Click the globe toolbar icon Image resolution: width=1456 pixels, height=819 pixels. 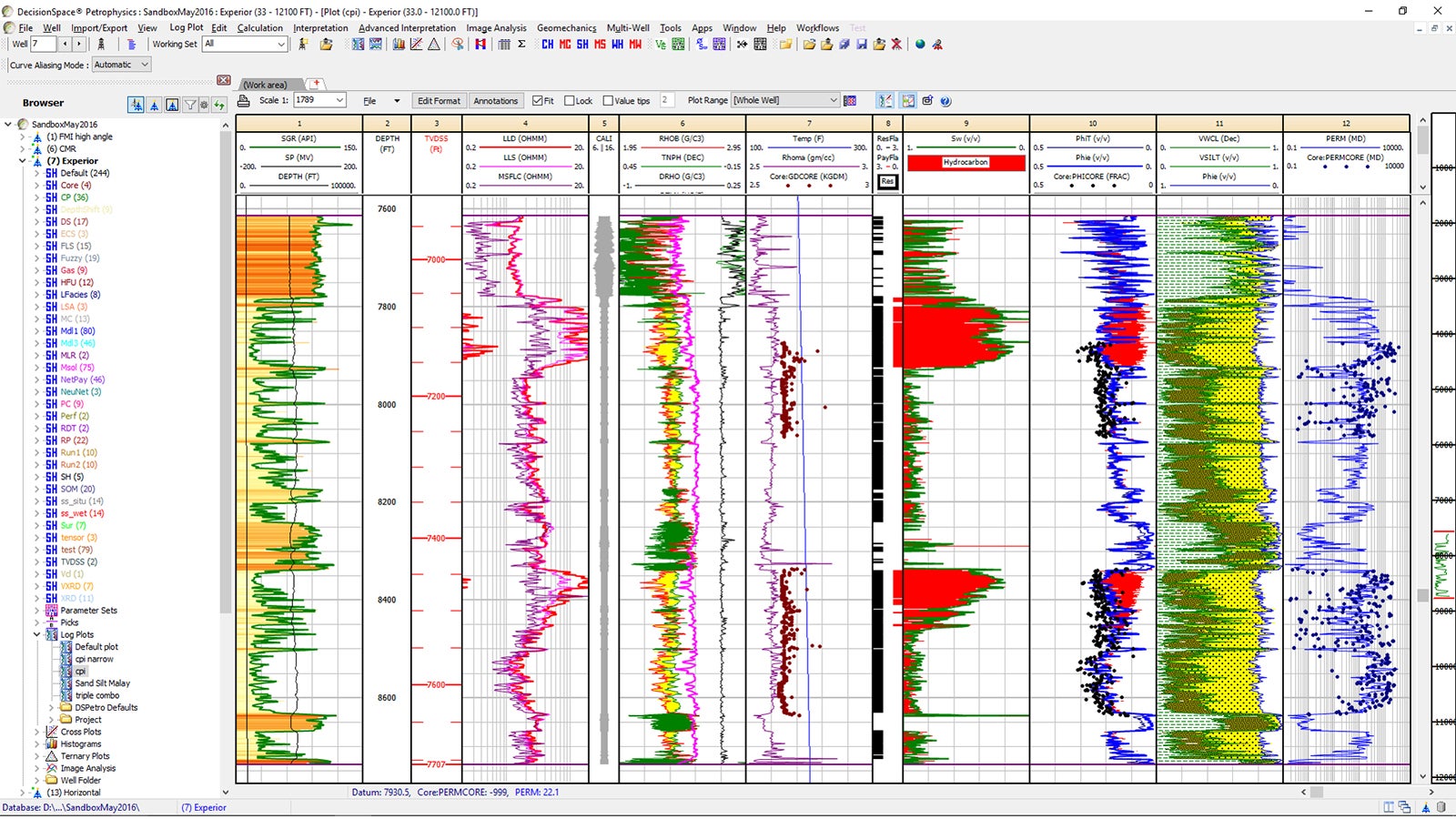920,44
